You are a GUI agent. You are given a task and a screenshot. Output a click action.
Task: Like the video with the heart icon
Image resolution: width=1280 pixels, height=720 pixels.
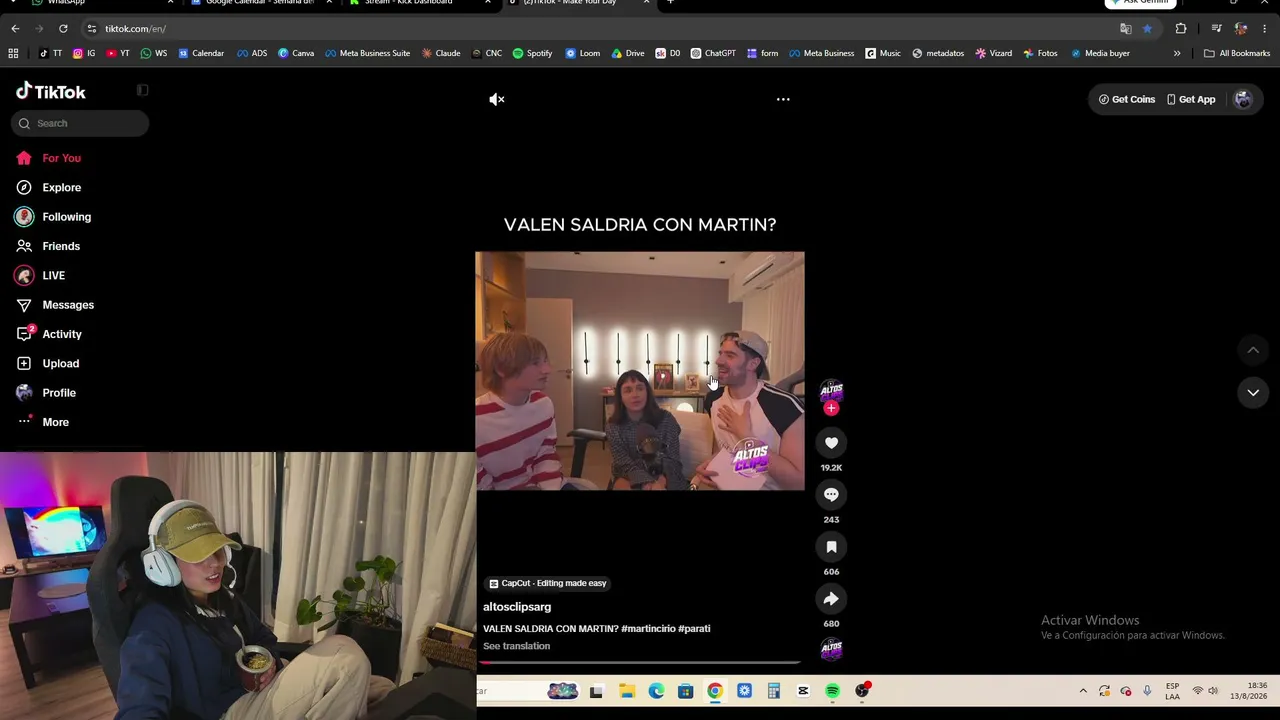pos(831,443)
